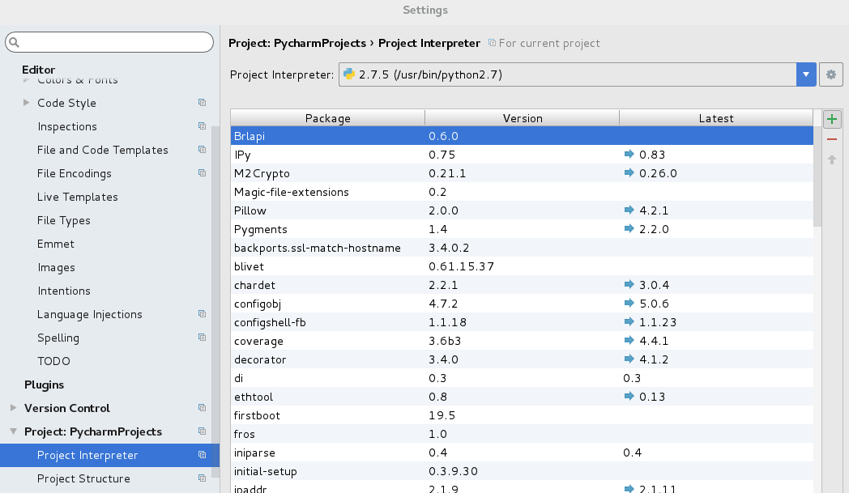
Task: Sort by the Version column header
Action: pyautogui.click(x=522, y=118)
